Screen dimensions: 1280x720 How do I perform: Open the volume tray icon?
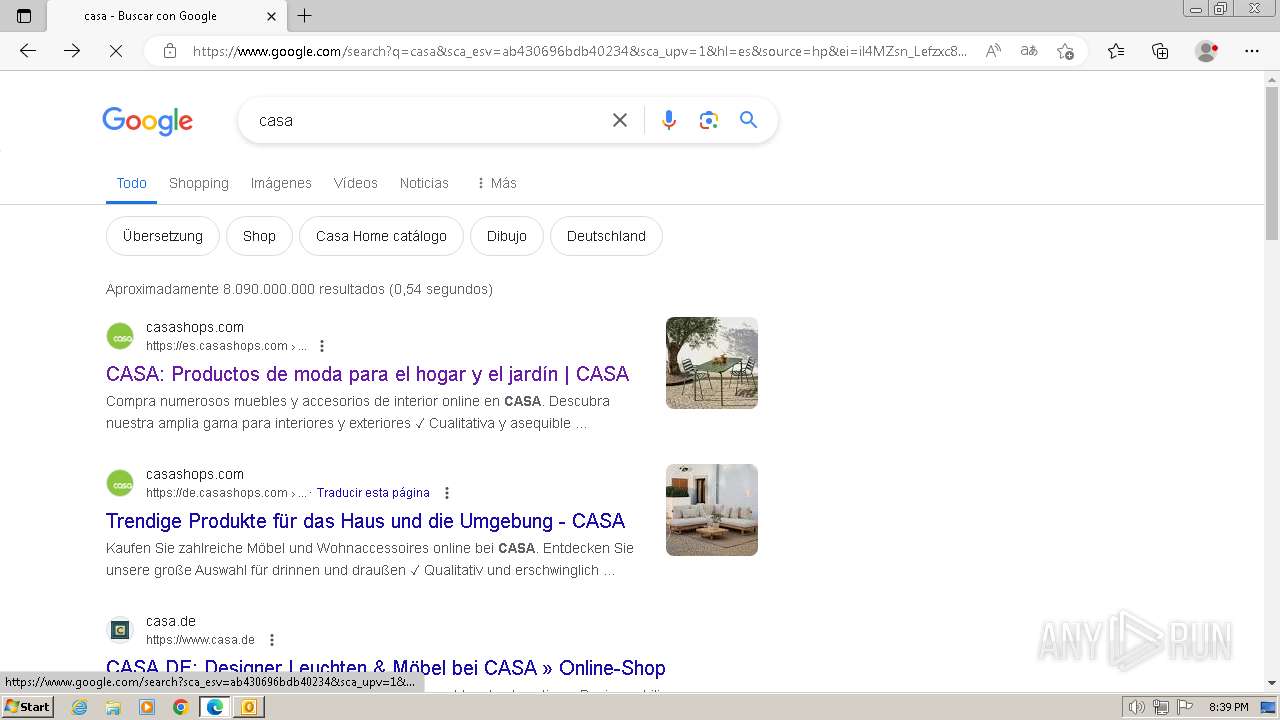coord(1137,707)
